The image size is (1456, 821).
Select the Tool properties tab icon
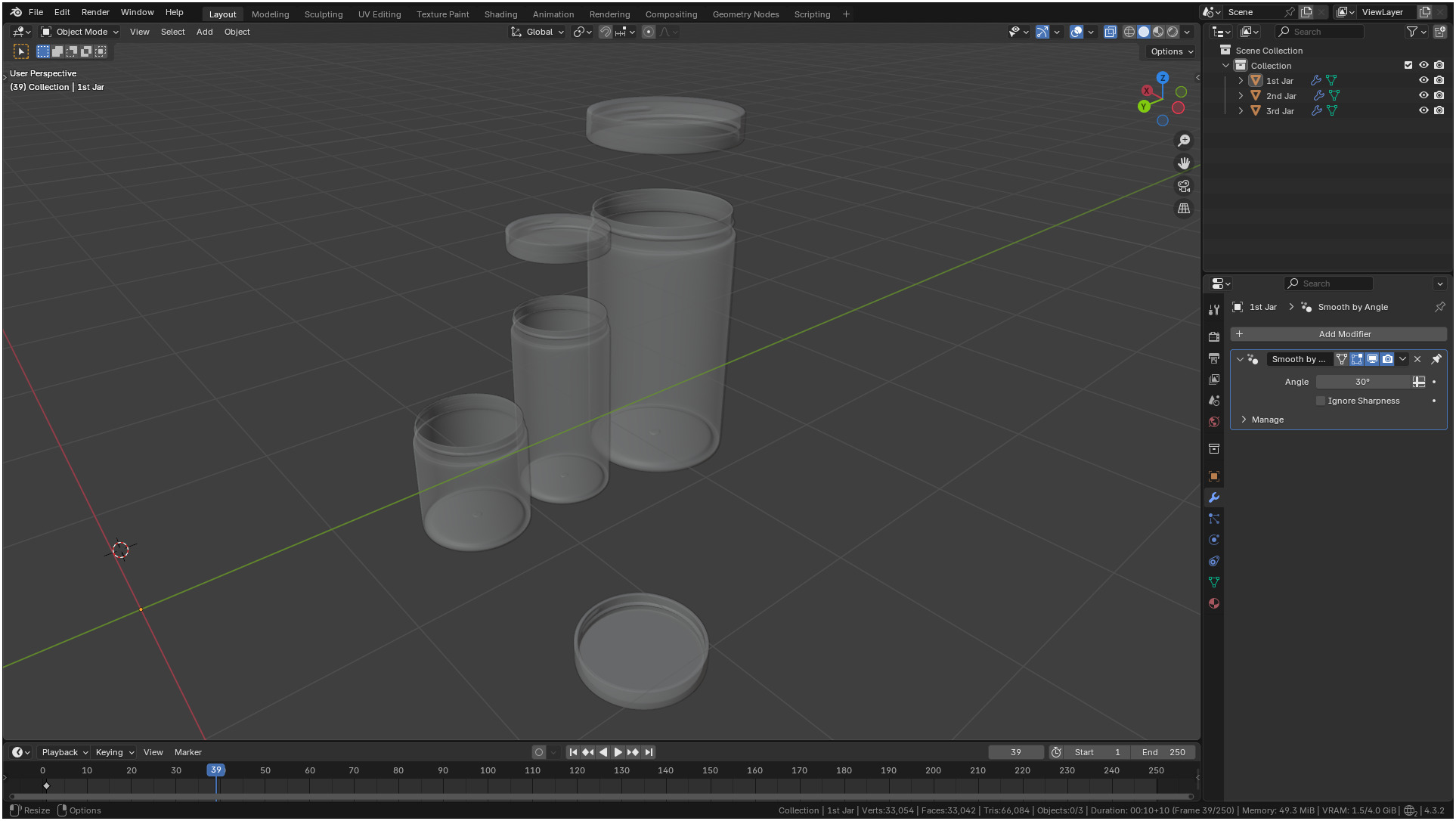pyautogui.click(x=1214, y=310)
